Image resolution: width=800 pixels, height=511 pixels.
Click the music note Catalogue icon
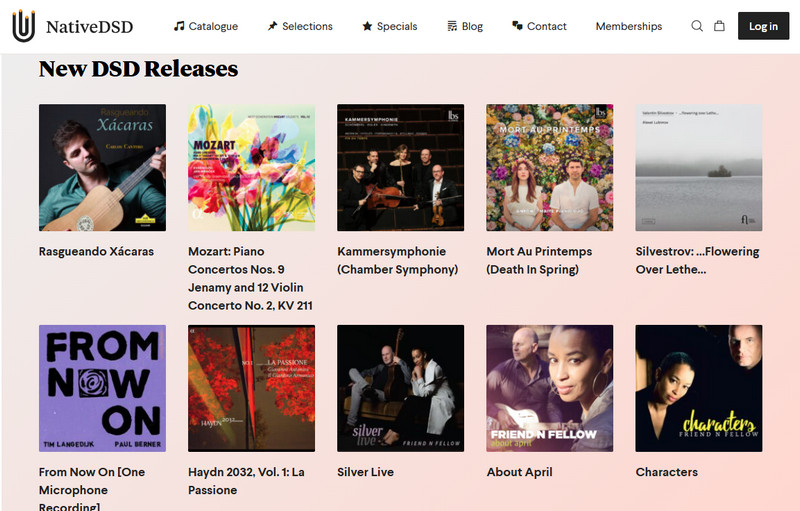pos(179,26)
